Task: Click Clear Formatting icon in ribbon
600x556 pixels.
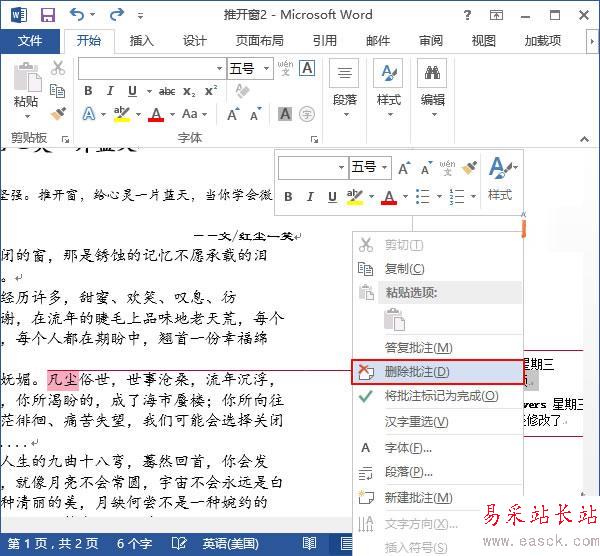Action: click(x=242, y=91)
